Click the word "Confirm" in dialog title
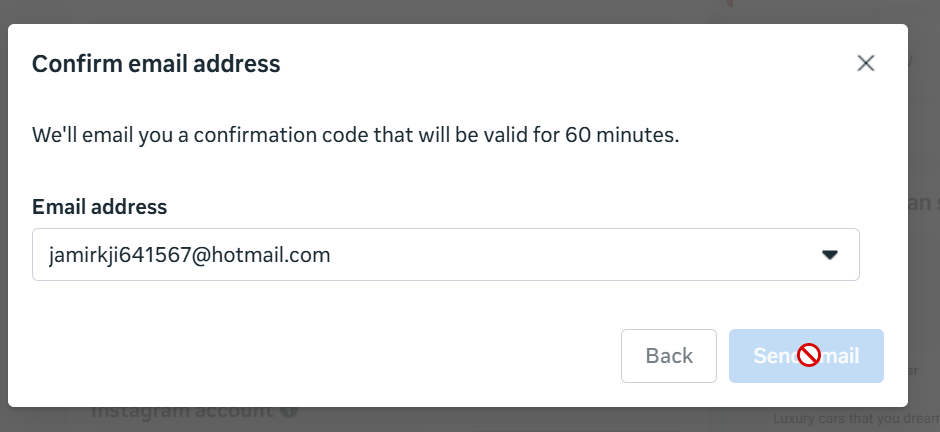This screenshot has height=432, width=940. [x=71, y=65]
